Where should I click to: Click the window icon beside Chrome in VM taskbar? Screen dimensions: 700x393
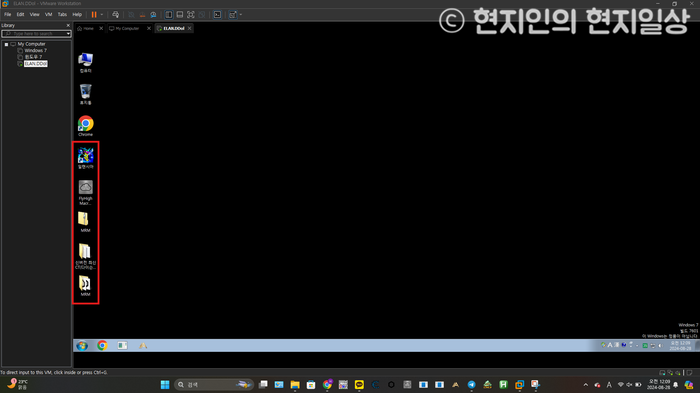tap(122, 346)
